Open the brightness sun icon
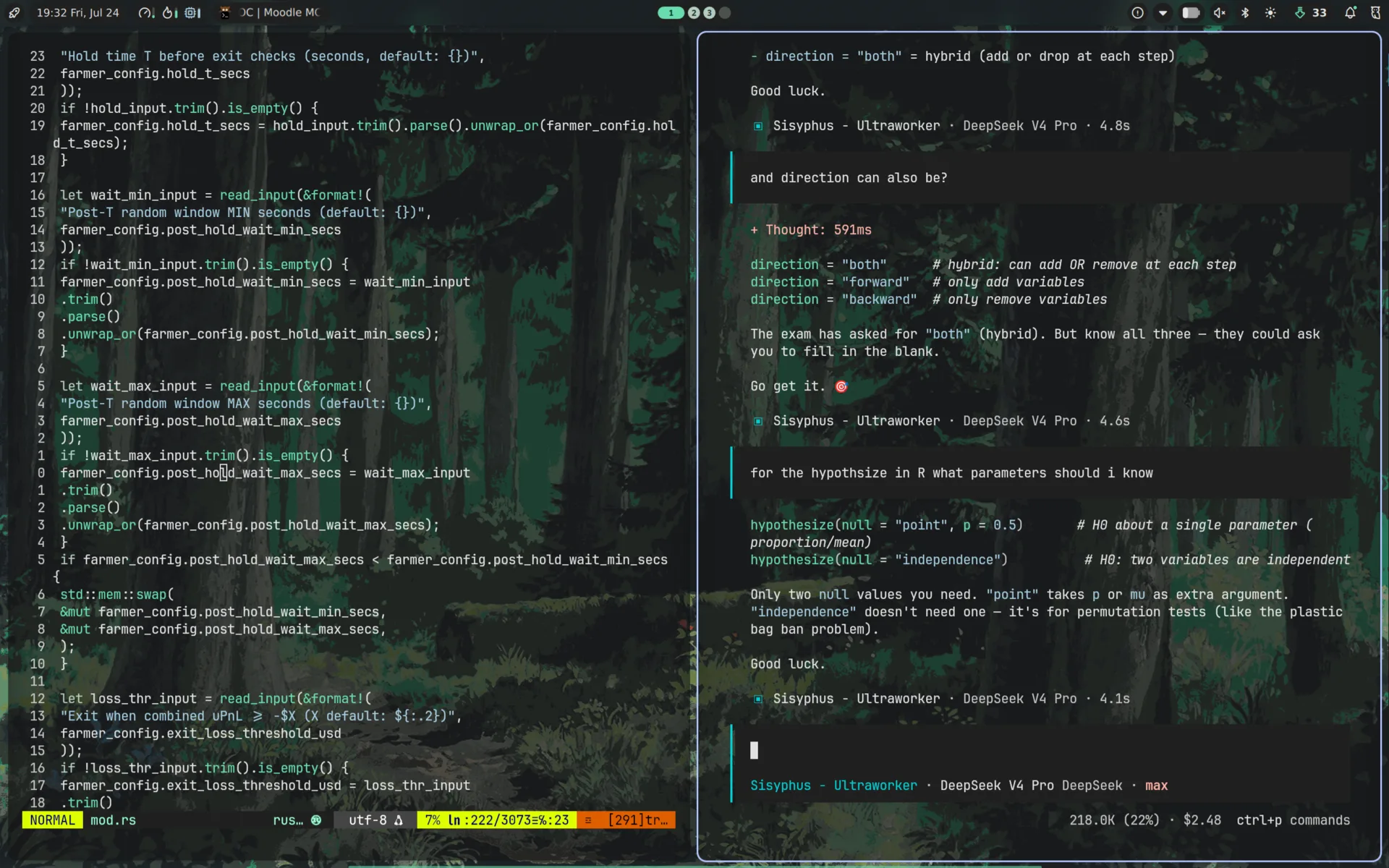The height and width of the screenshot is (868, 1389). point(1270,12)
